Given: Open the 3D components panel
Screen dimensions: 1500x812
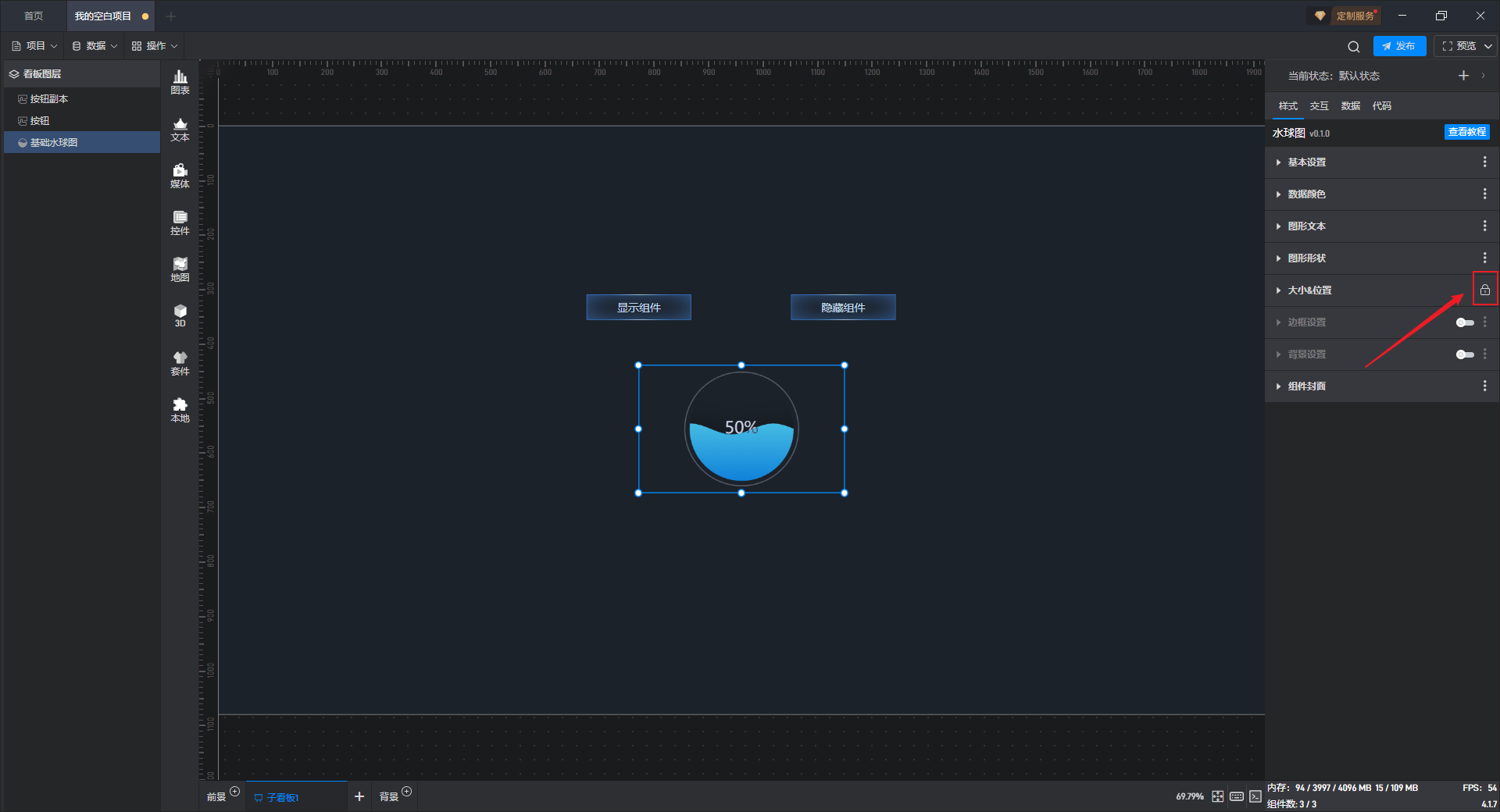Looking at the screenshot, I should pyautogui.click(x=180, y=315).
